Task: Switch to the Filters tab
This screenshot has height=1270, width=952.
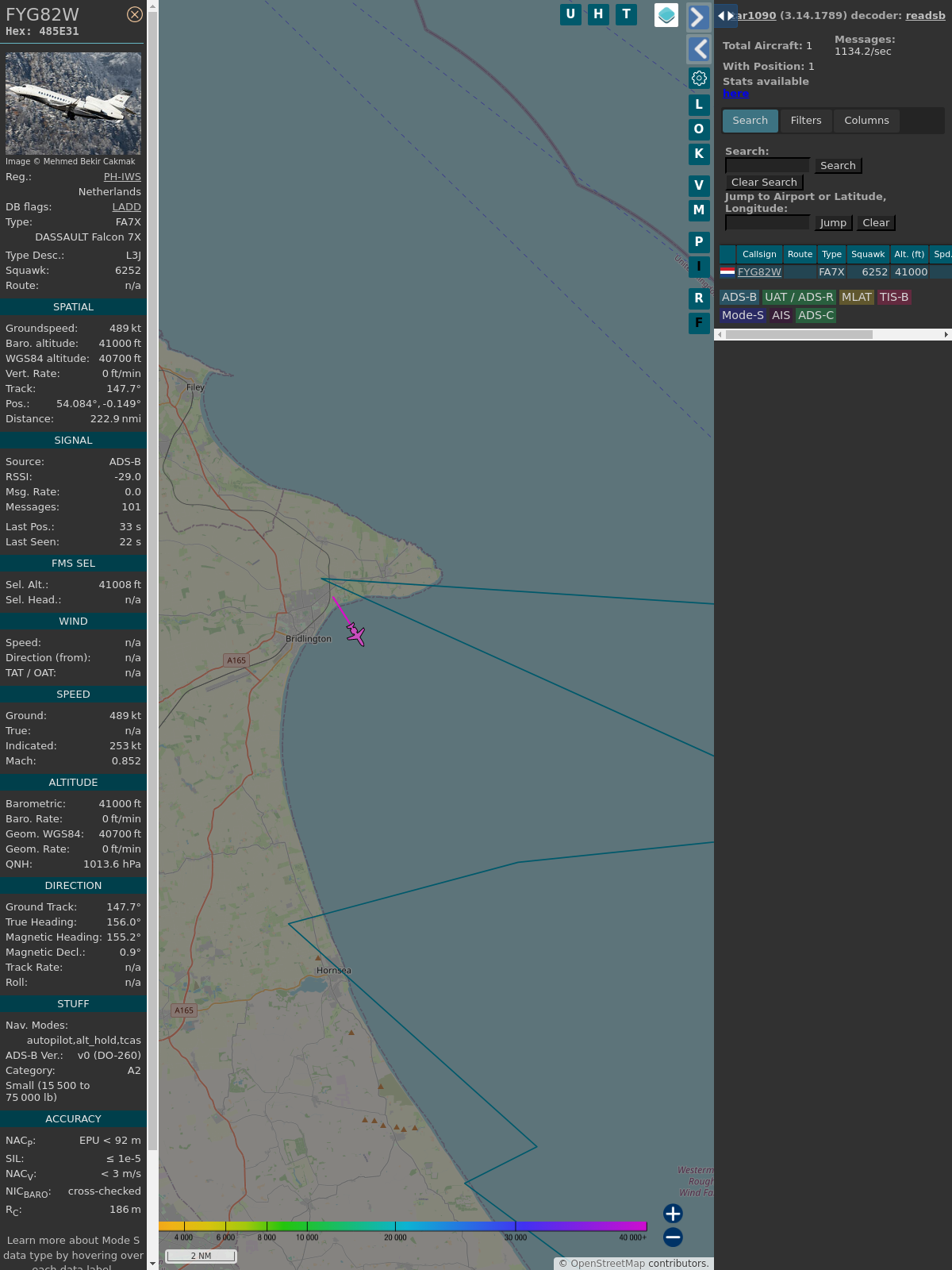Action: coord(806,121)
